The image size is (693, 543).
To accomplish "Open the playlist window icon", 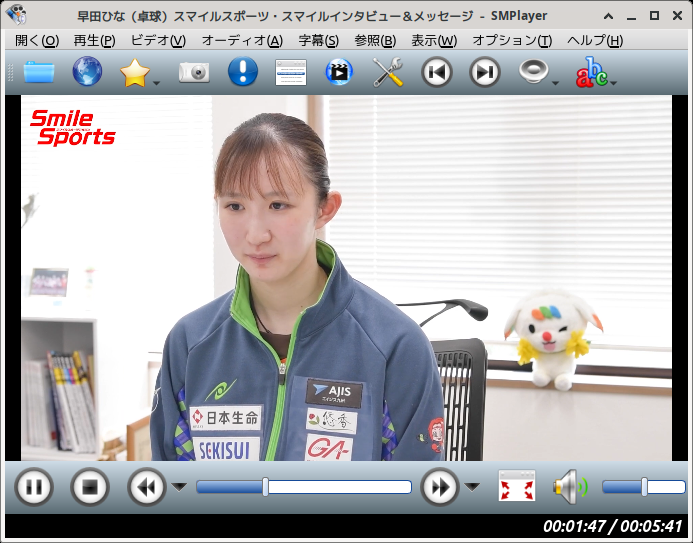I will click(x=291, y=72).
